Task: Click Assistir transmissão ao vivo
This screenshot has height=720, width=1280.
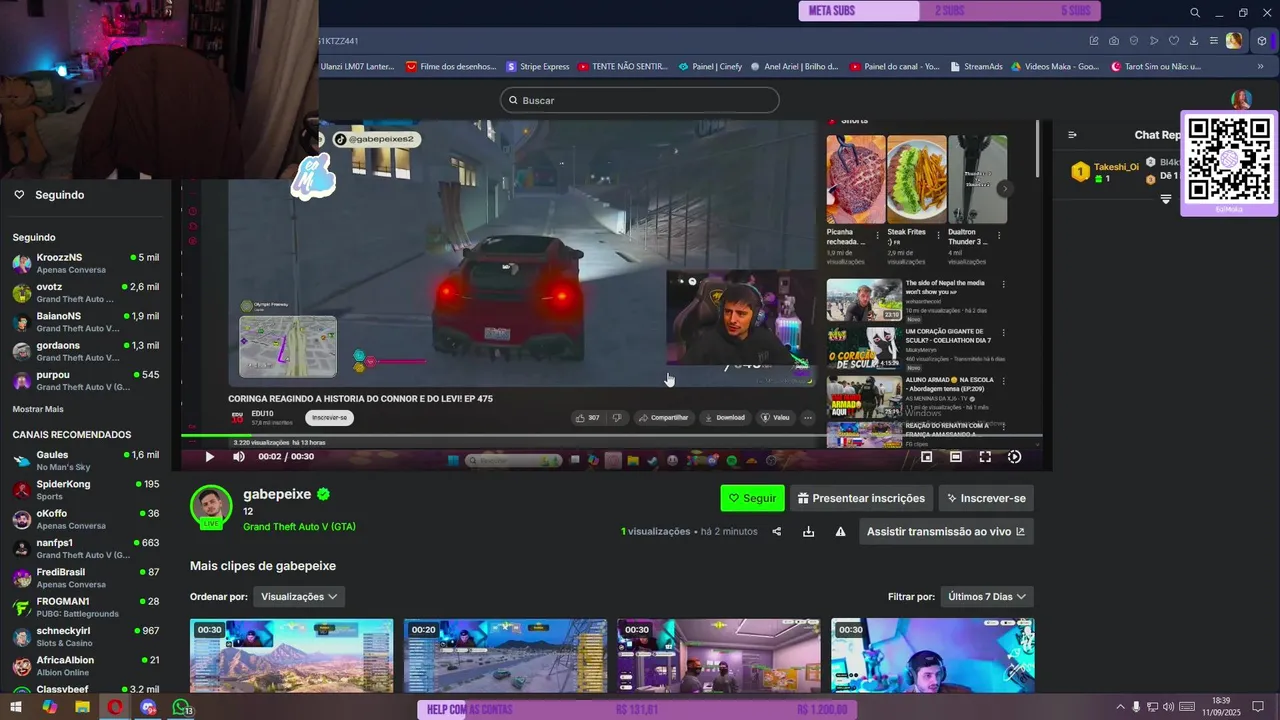Action: (x=946, y=532)
